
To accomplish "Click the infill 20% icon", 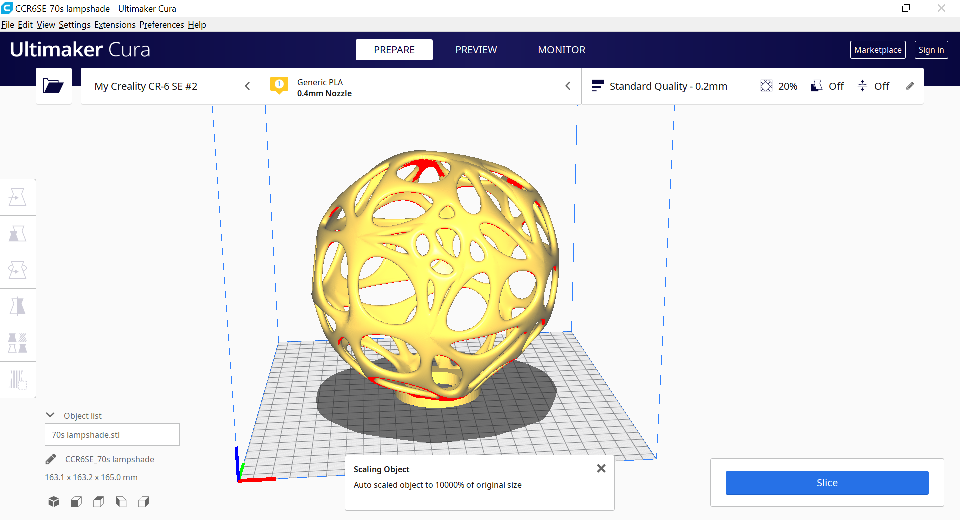I will pos(766,86).
